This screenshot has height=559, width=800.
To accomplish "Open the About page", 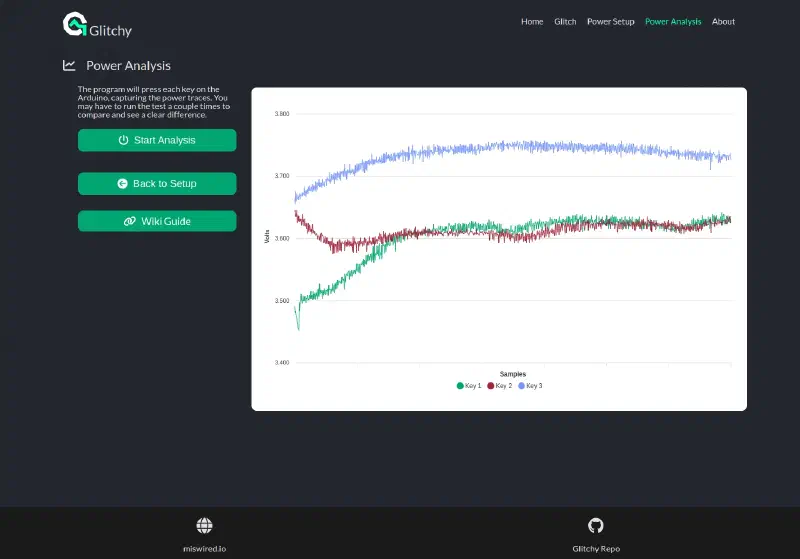I will pos(723,21).
